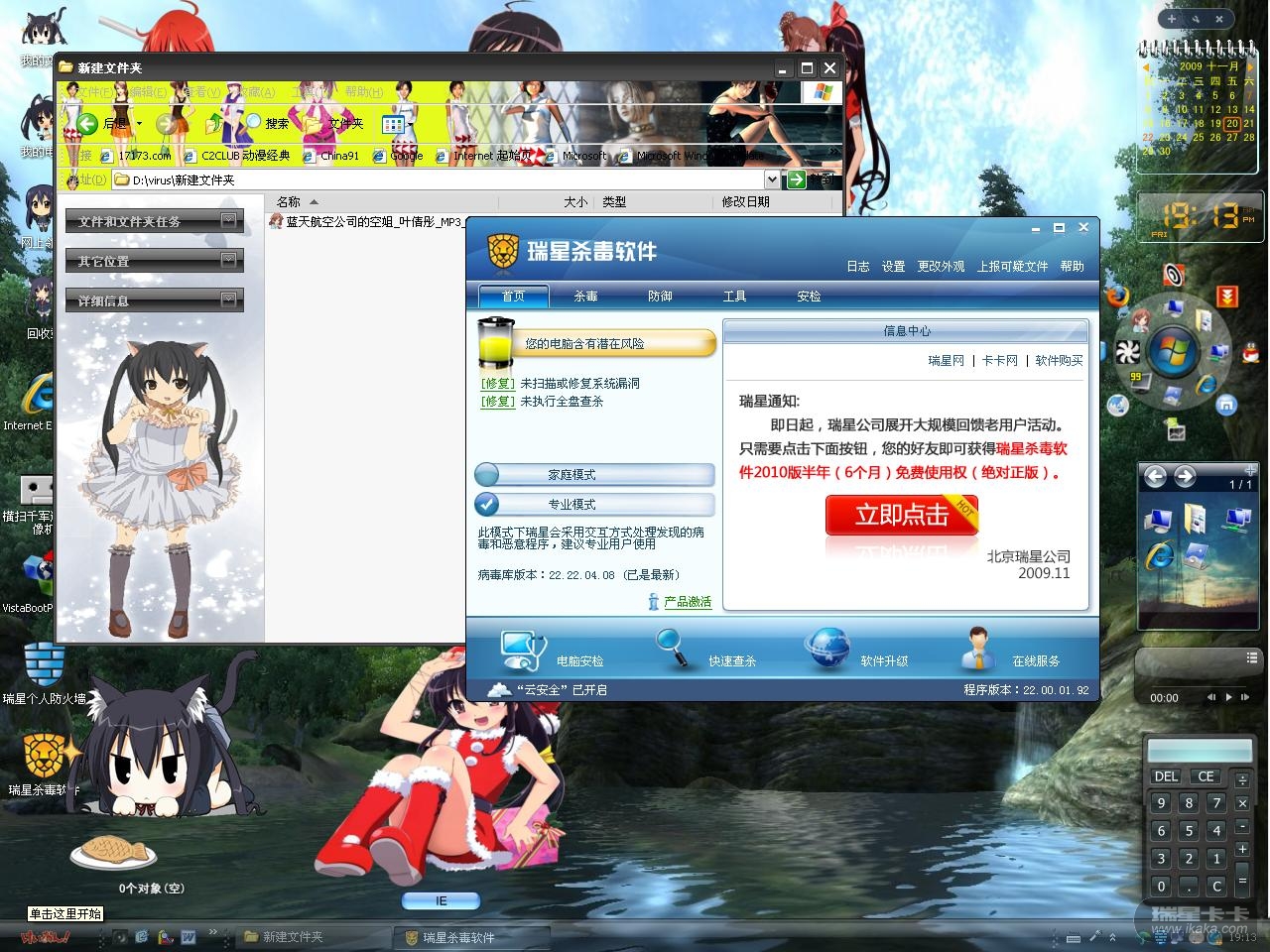Open the fan icon in the circular dock
Image resolution: width=1270 pixels, height=952 pixels.
pos(1127,352)
